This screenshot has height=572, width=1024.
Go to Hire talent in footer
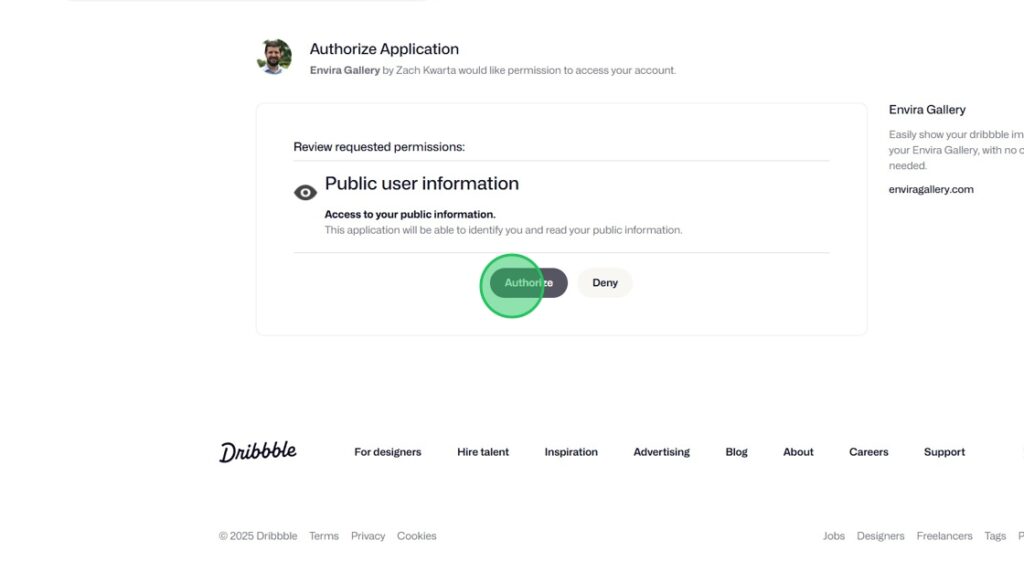(x=483, y=452)
